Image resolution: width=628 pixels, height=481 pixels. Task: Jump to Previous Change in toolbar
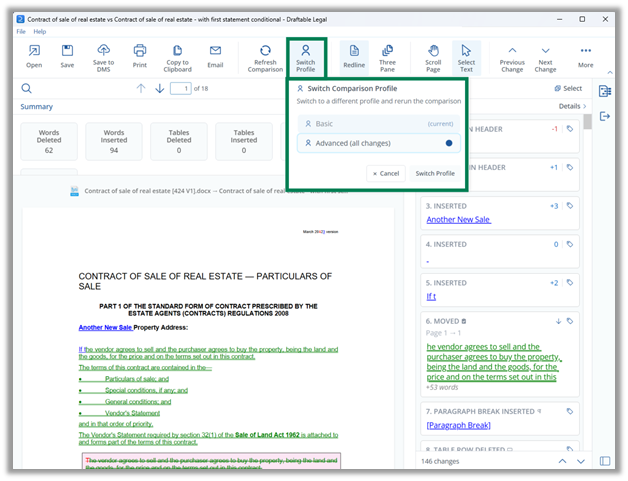(x=512, y=59)
